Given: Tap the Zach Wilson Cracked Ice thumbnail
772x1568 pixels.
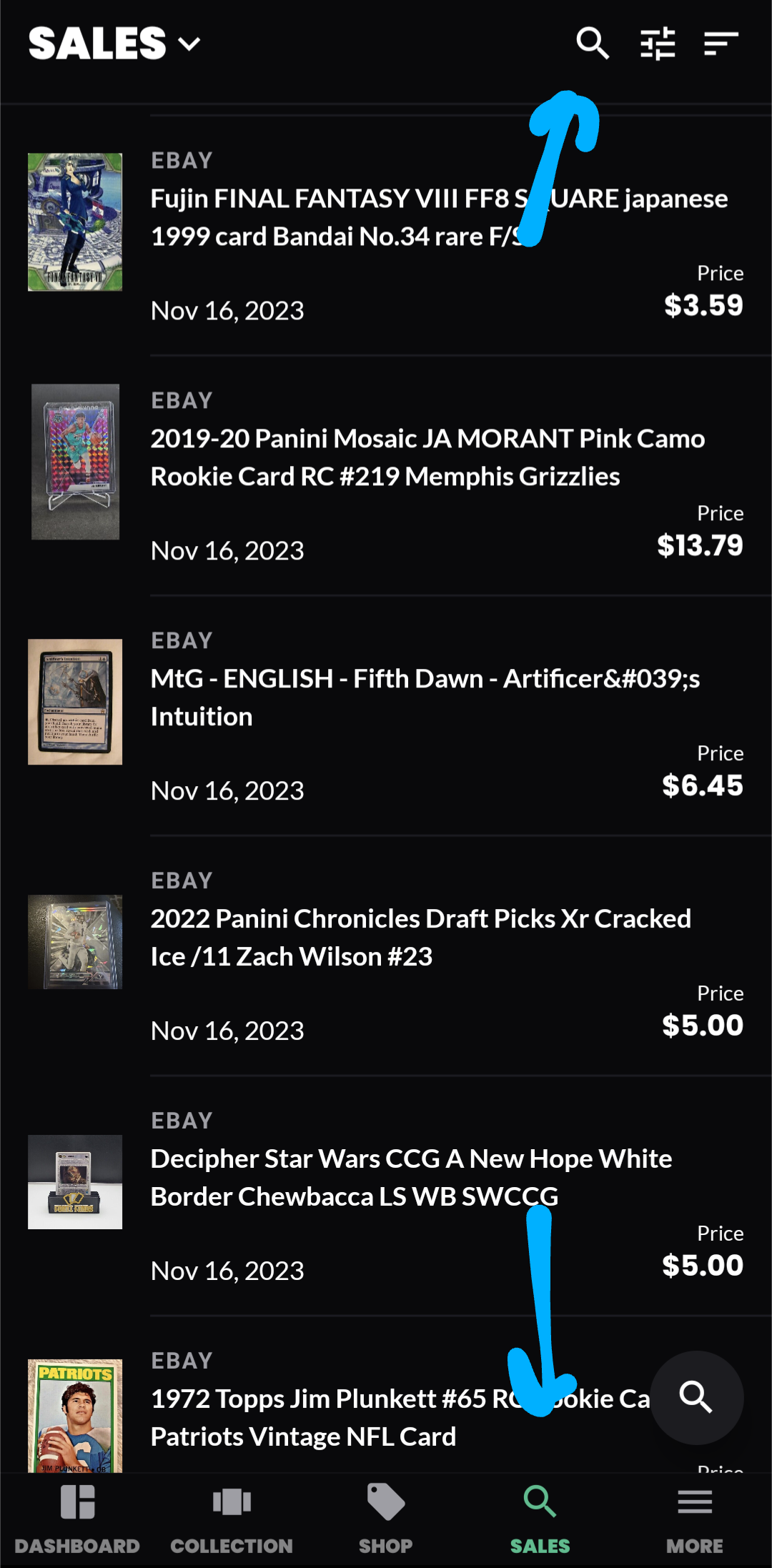Looking at the screenshot, I should pyautogui.click(x=75, y=942).
